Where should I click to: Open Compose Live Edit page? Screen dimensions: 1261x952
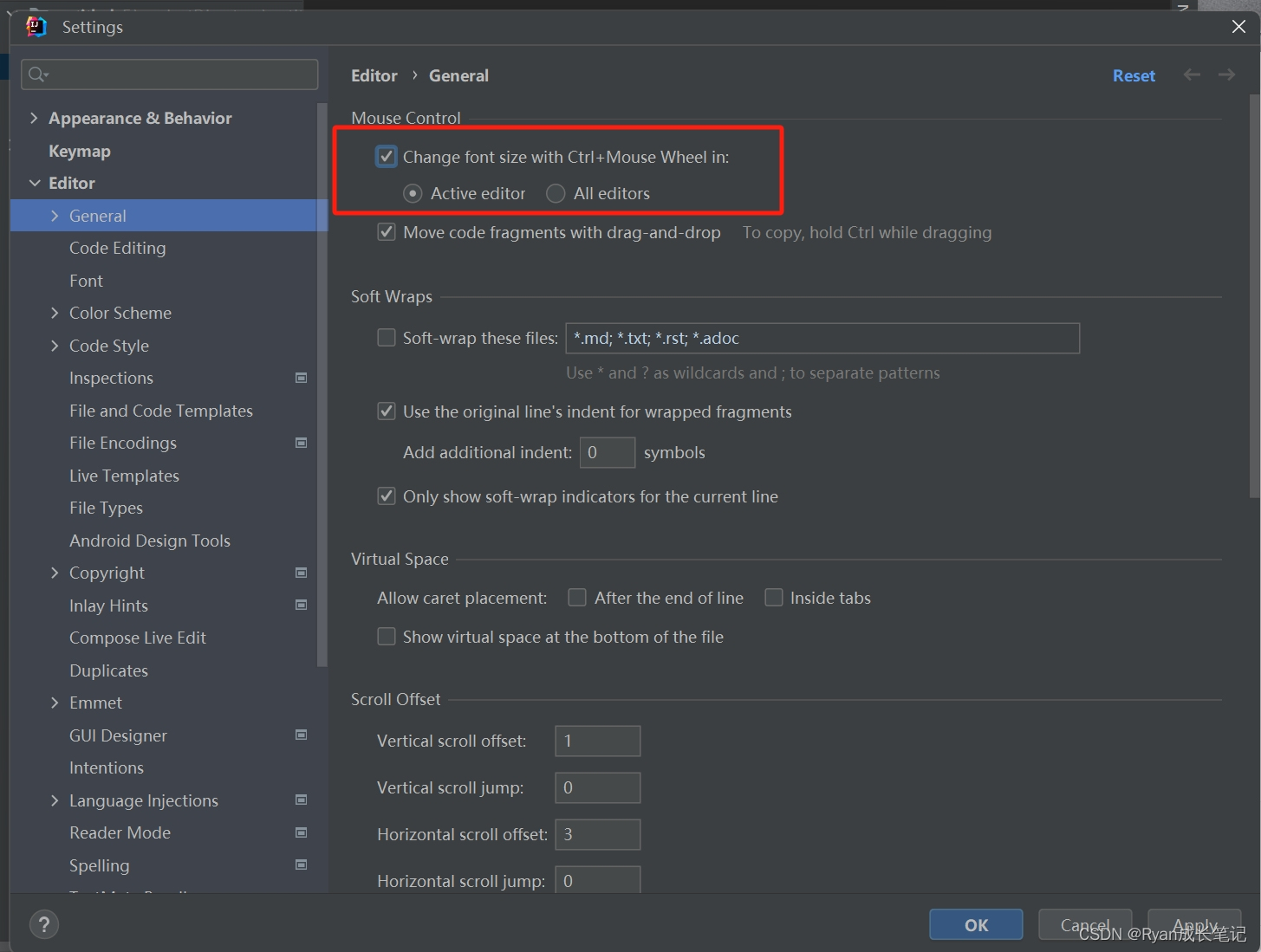point(138,638)
